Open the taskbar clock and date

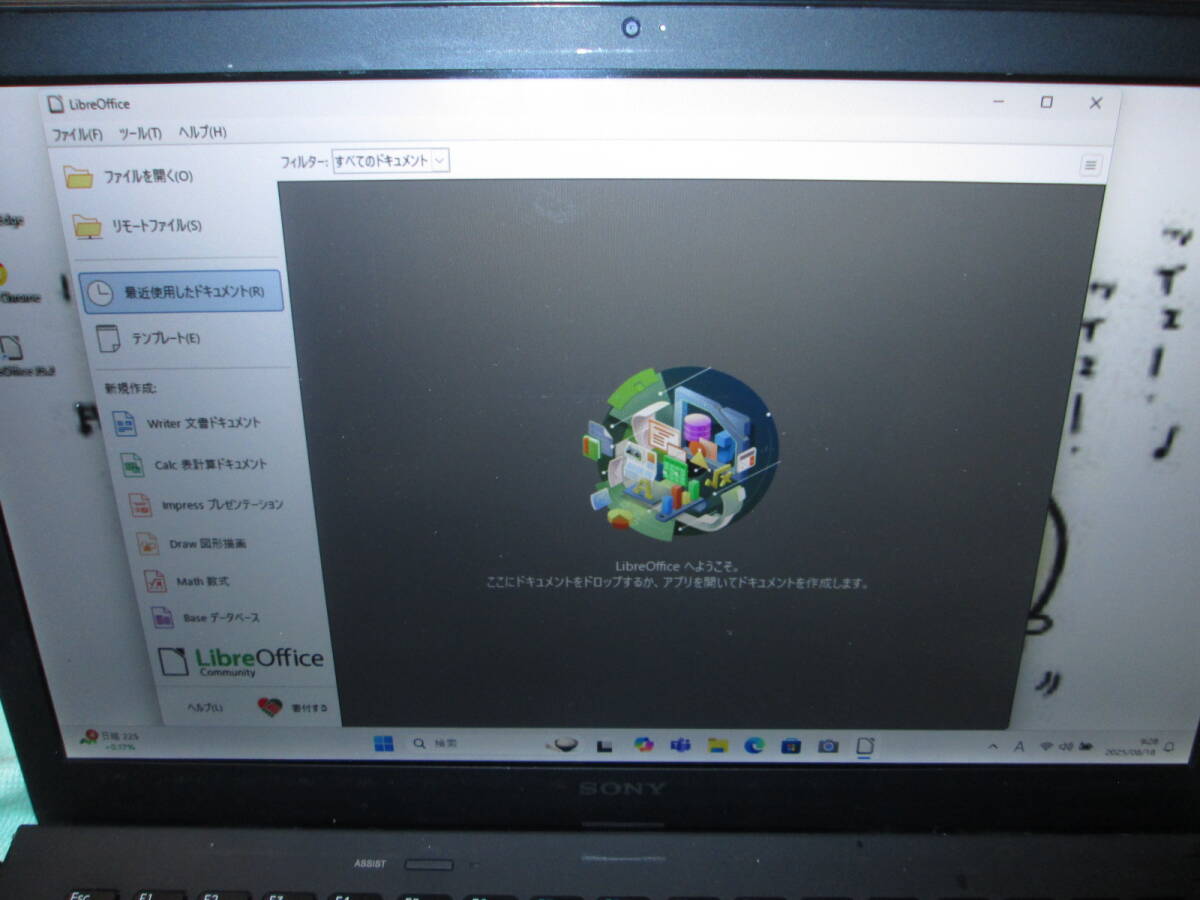pyautogui.click(x=1131, y=746)
